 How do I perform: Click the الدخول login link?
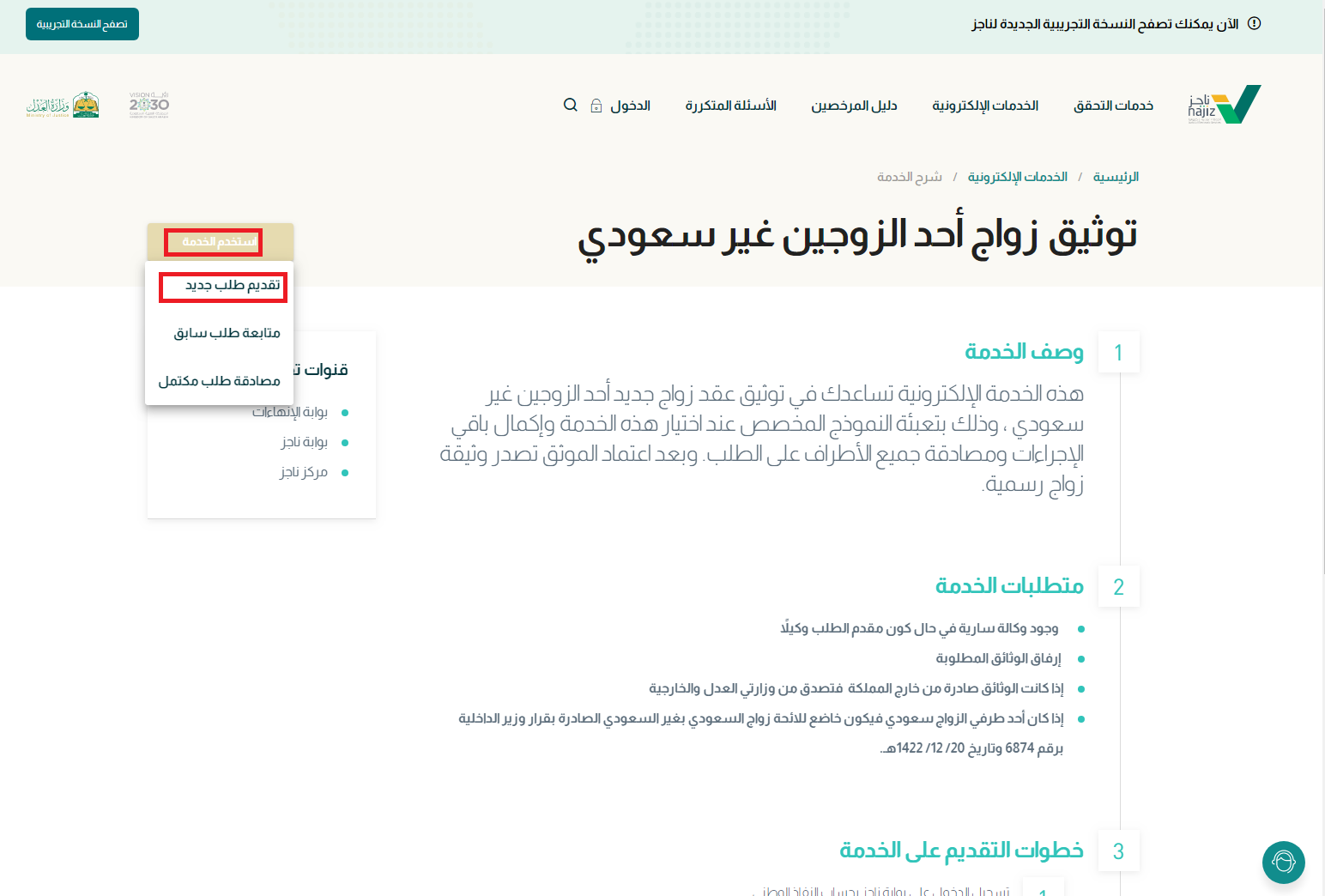(x=630, y=106)
